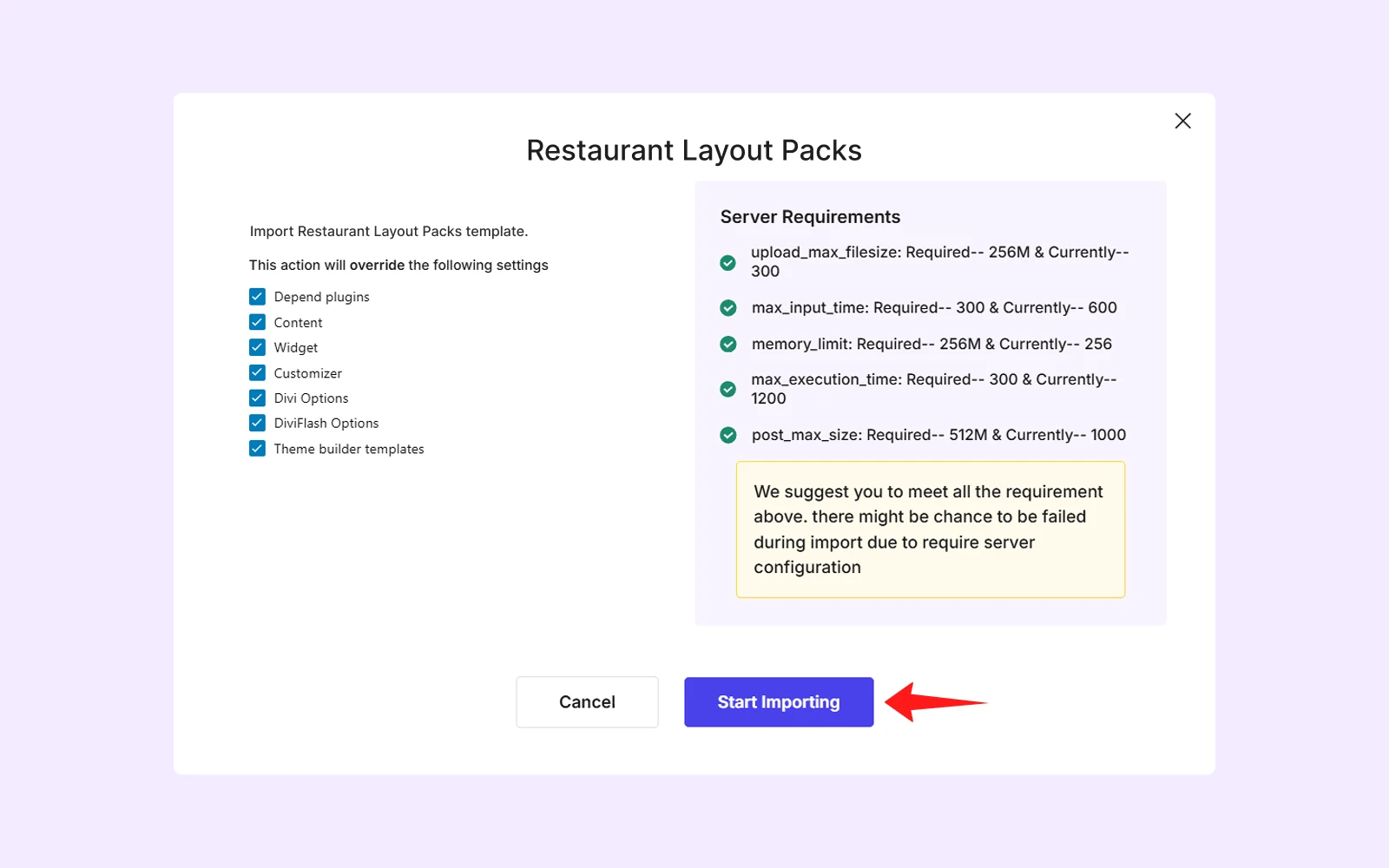Toggle the Divi Options checkbox

click(x=257, y=398)
